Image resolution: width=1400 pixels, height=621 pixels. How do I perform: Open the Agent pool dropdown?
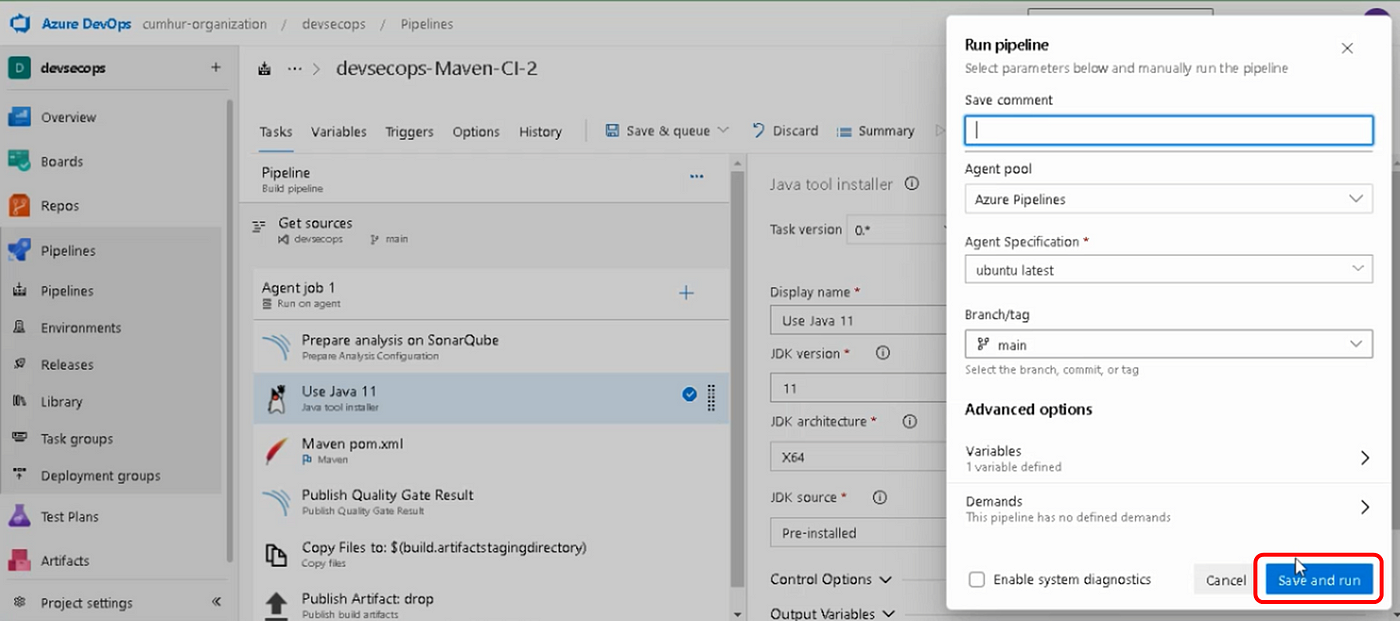(x=1168, y=199)
